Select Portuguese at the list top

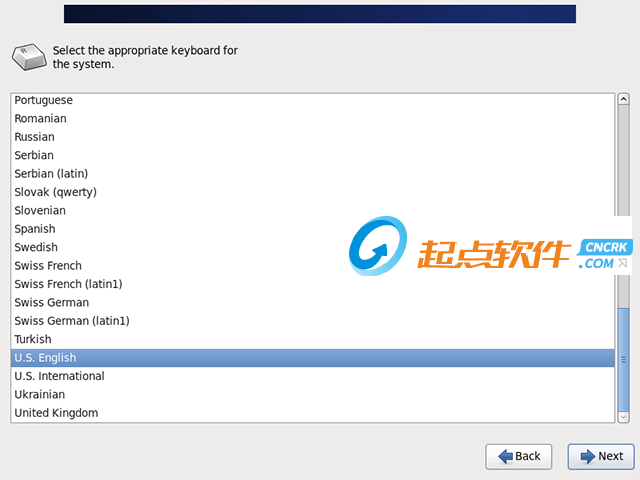pos(313,100)
